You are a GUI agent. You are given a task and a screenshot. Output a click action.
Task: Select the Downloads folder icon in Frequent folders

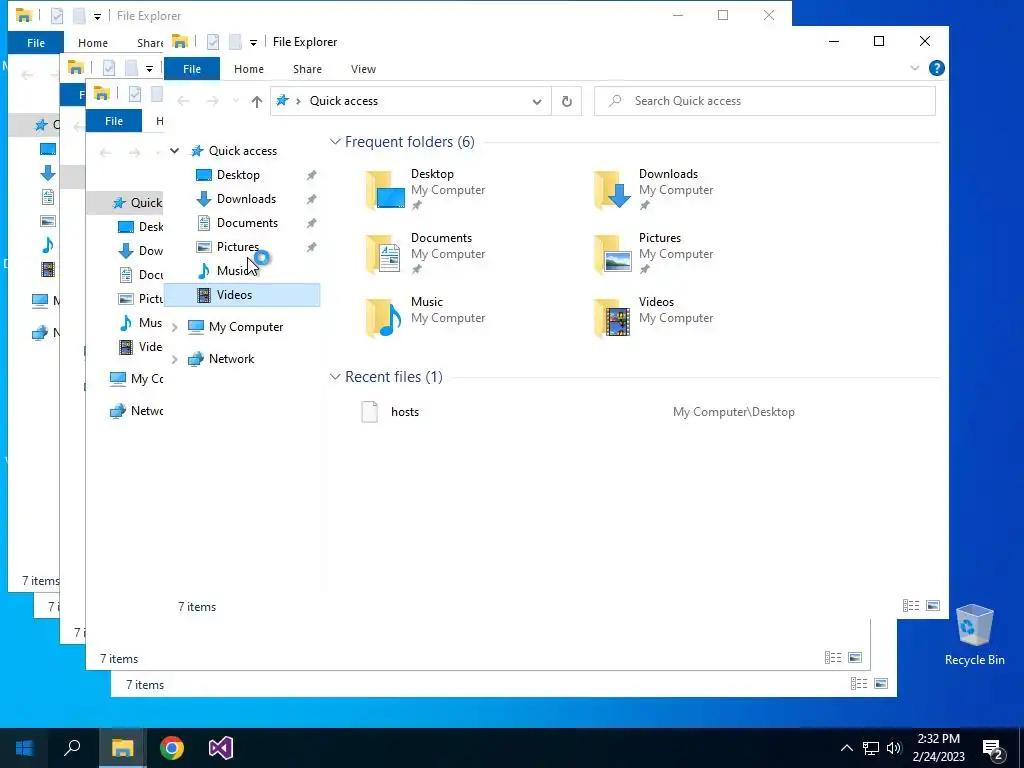(x=613, y=189)
